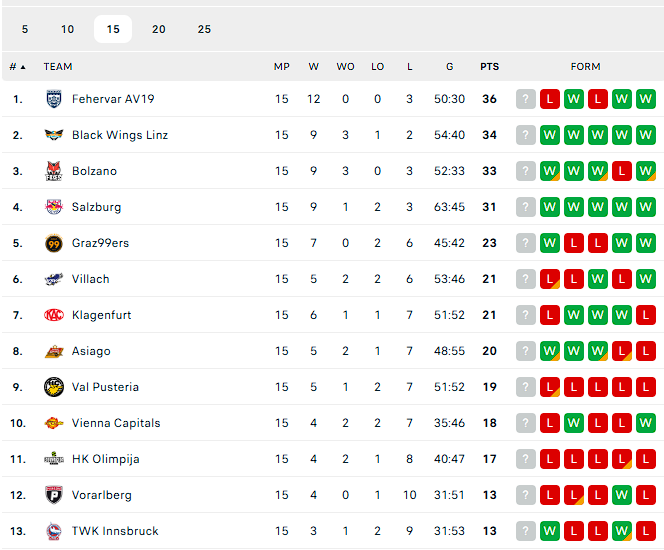The width and height of the screenshot is (664, 550).
Task: Select the 20 matches filter tab
Action: 159,29
